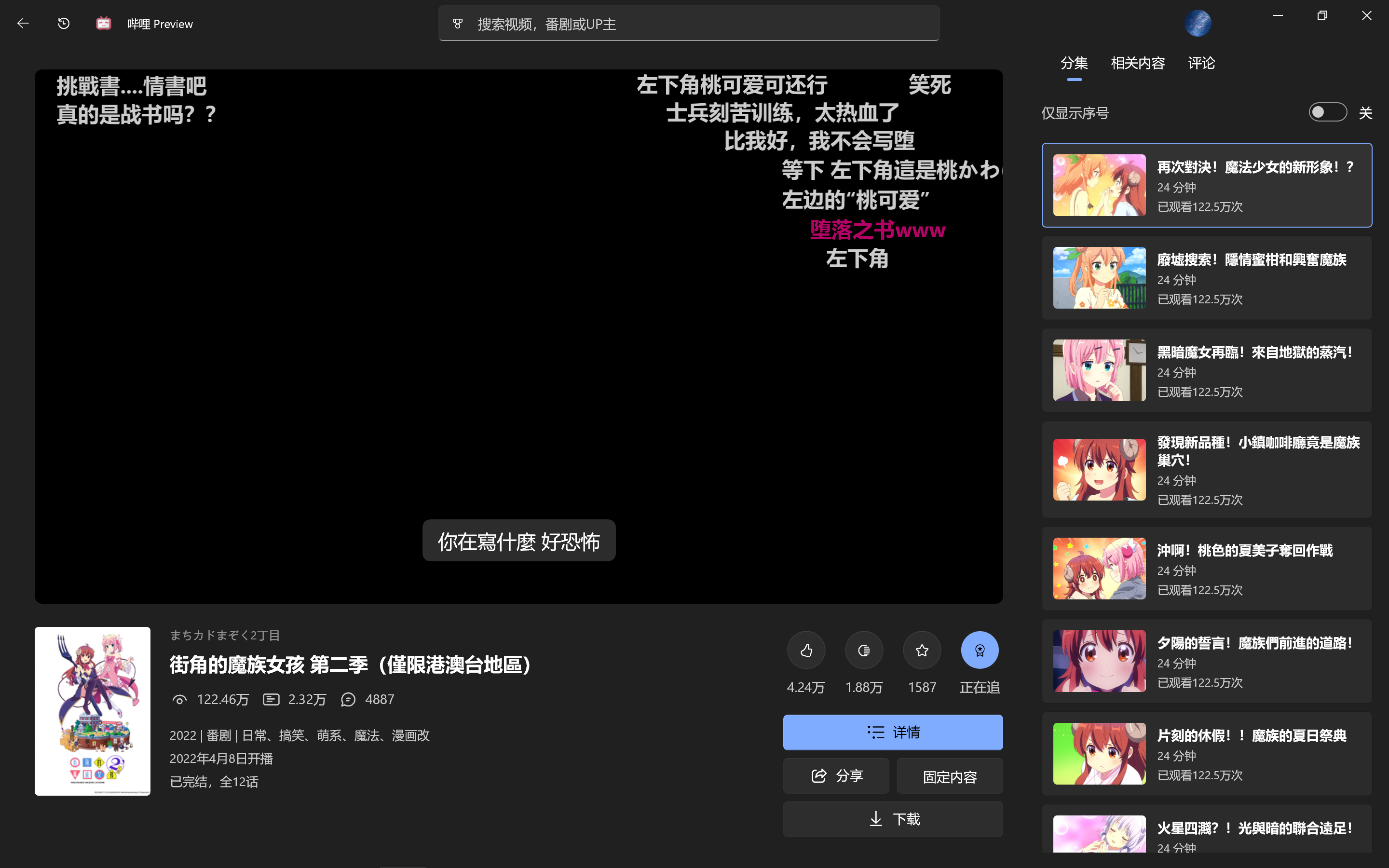This screenshot has height=868, width=1389.
Task: Click the text 2022年4月8日开播
Action: coord(221,759)
